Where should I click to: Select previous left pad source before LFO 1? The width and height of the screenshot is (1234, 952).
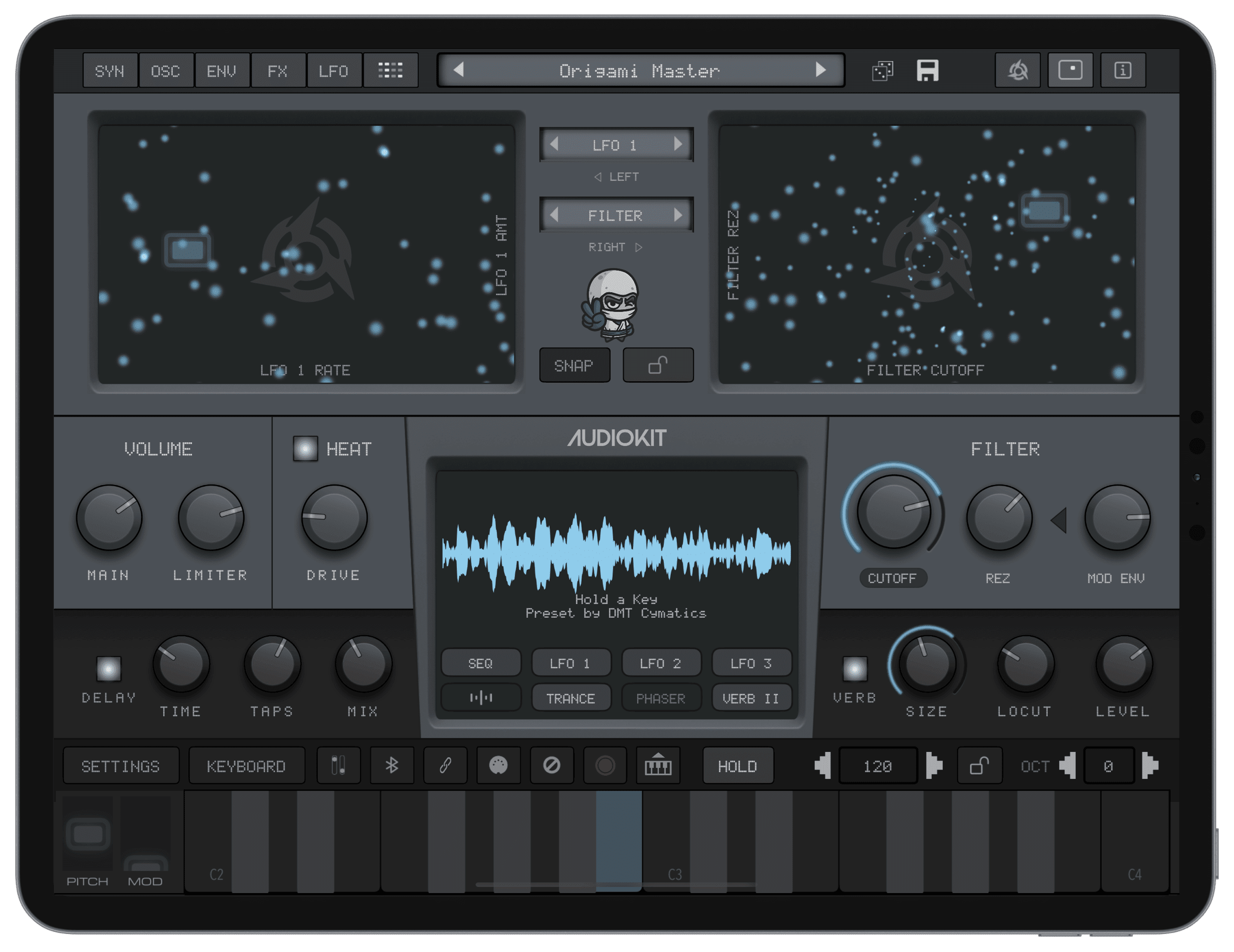[554, 145]
